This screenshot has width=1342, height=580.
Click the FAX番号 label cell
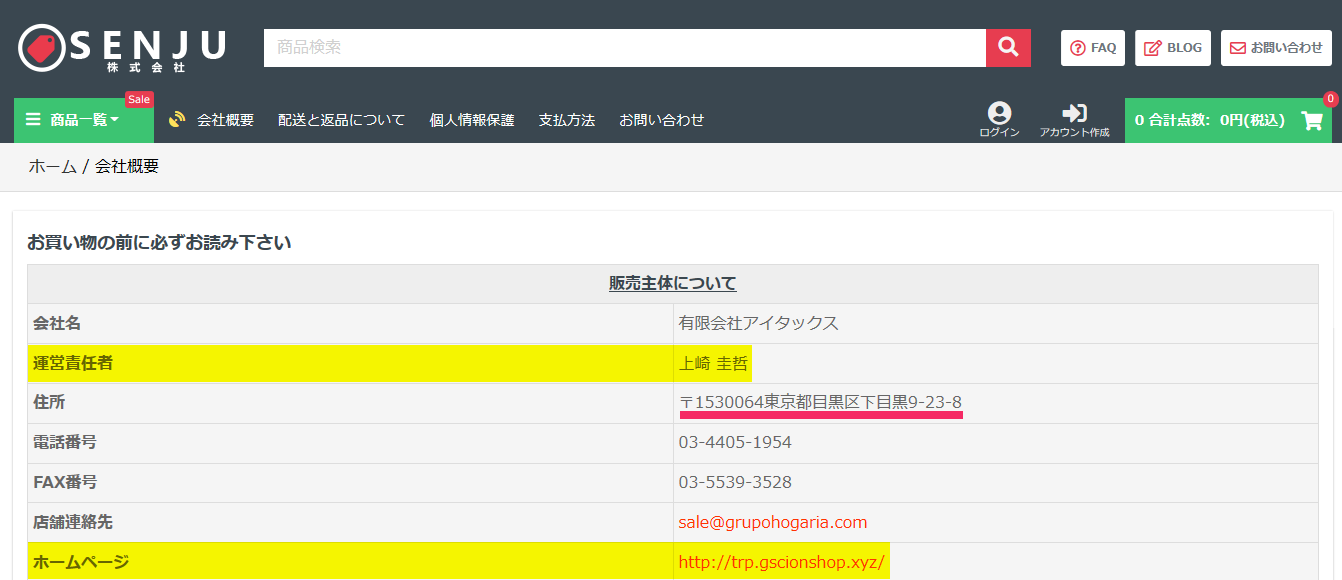pyautogui.click(x=350, y=482)
